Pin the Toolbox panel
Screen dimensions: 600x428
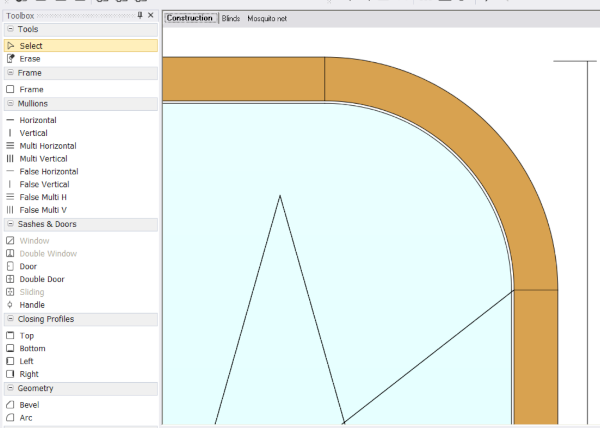140,15
